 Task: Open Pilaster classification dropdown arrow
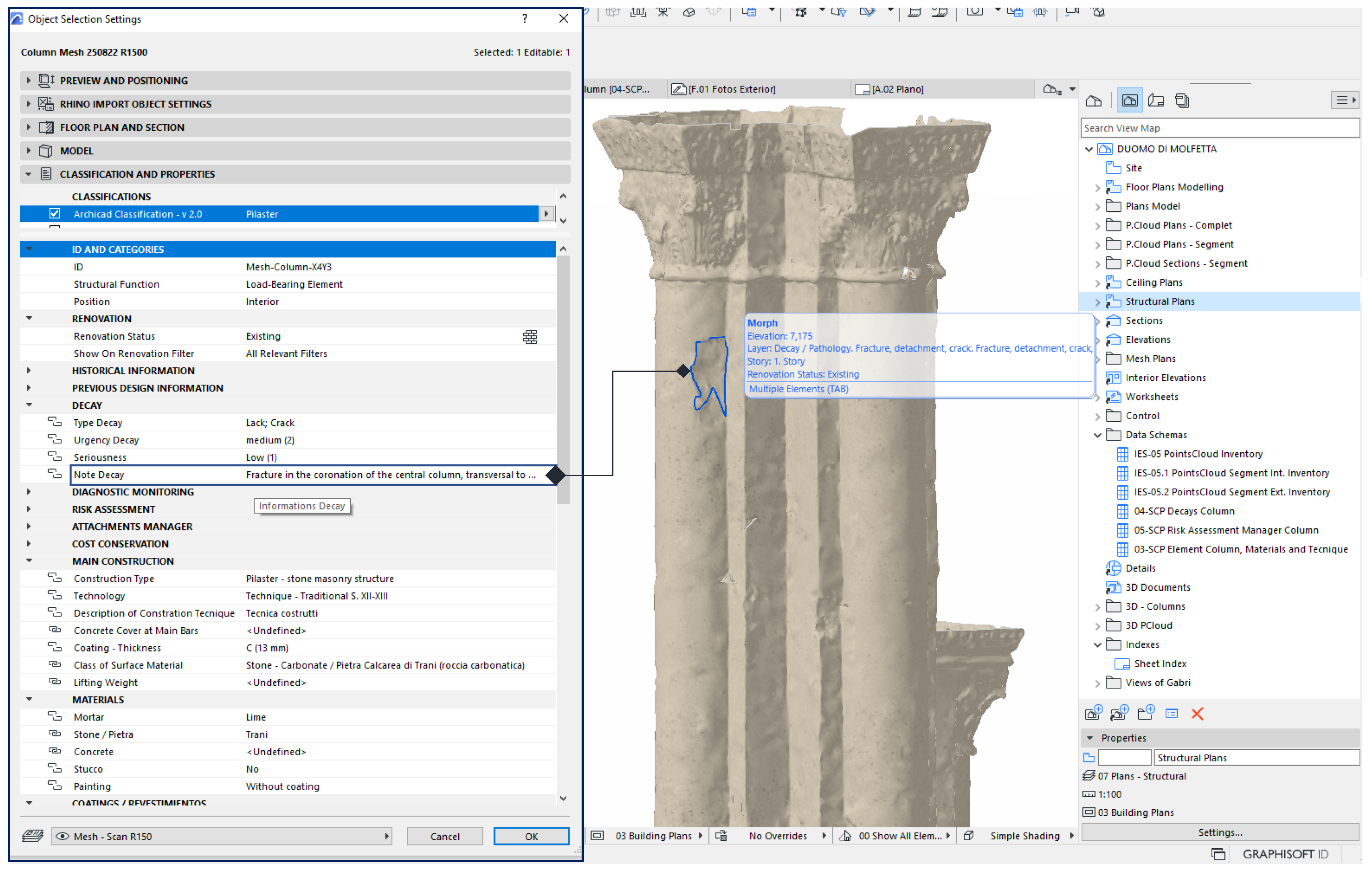point(546,214)
